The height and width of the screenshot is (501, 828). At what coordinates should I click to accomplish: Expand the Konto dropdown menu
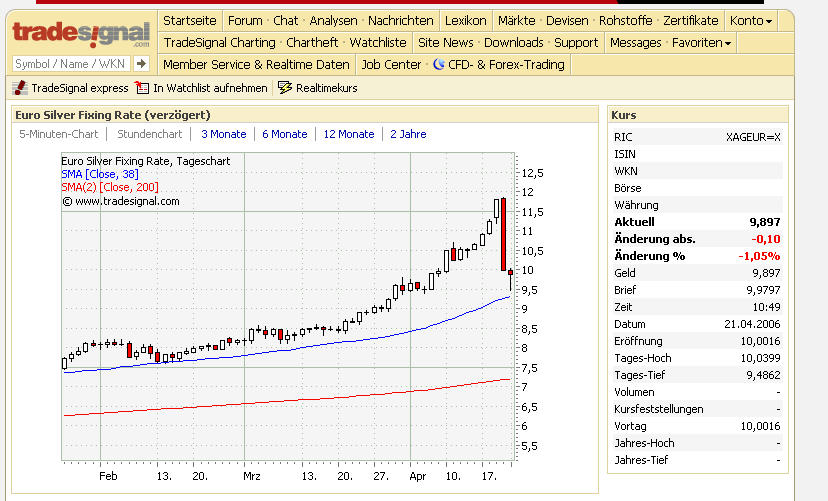750,21
